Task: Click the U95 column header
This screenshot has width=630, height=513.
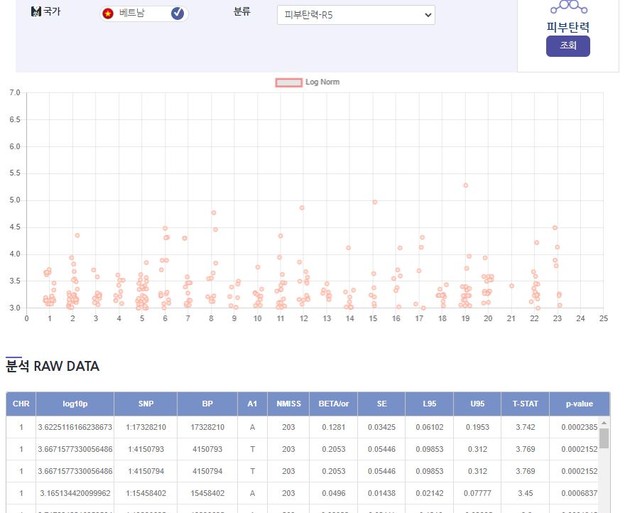Action: 477,404
